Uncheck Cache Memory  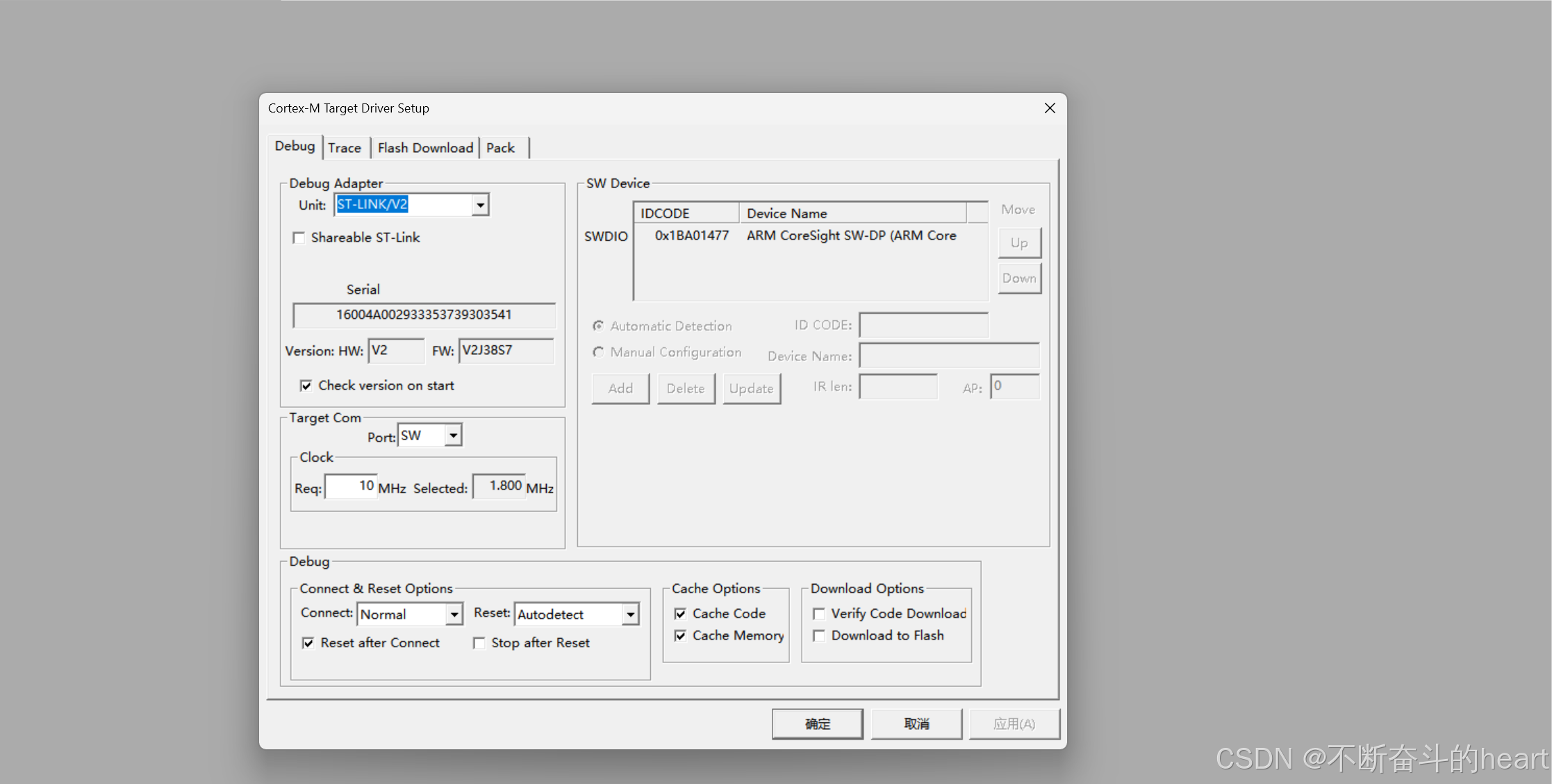pyautogui.click(x=680, y=635)
